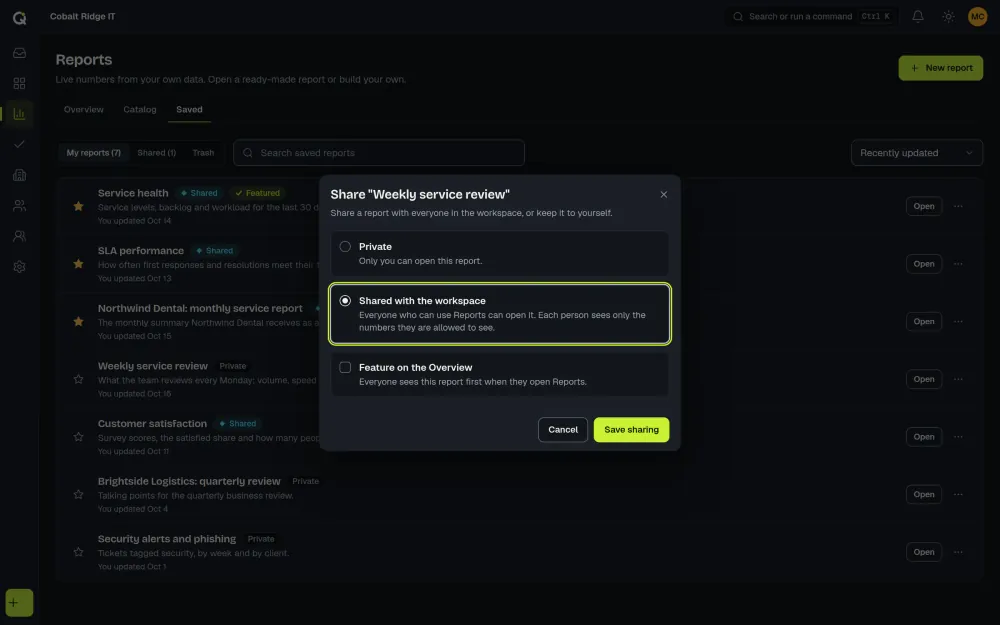This screenshot has width=1000, height=625.
Task: Open the Customer satisfaction report
Action: (x=923, y=437)
